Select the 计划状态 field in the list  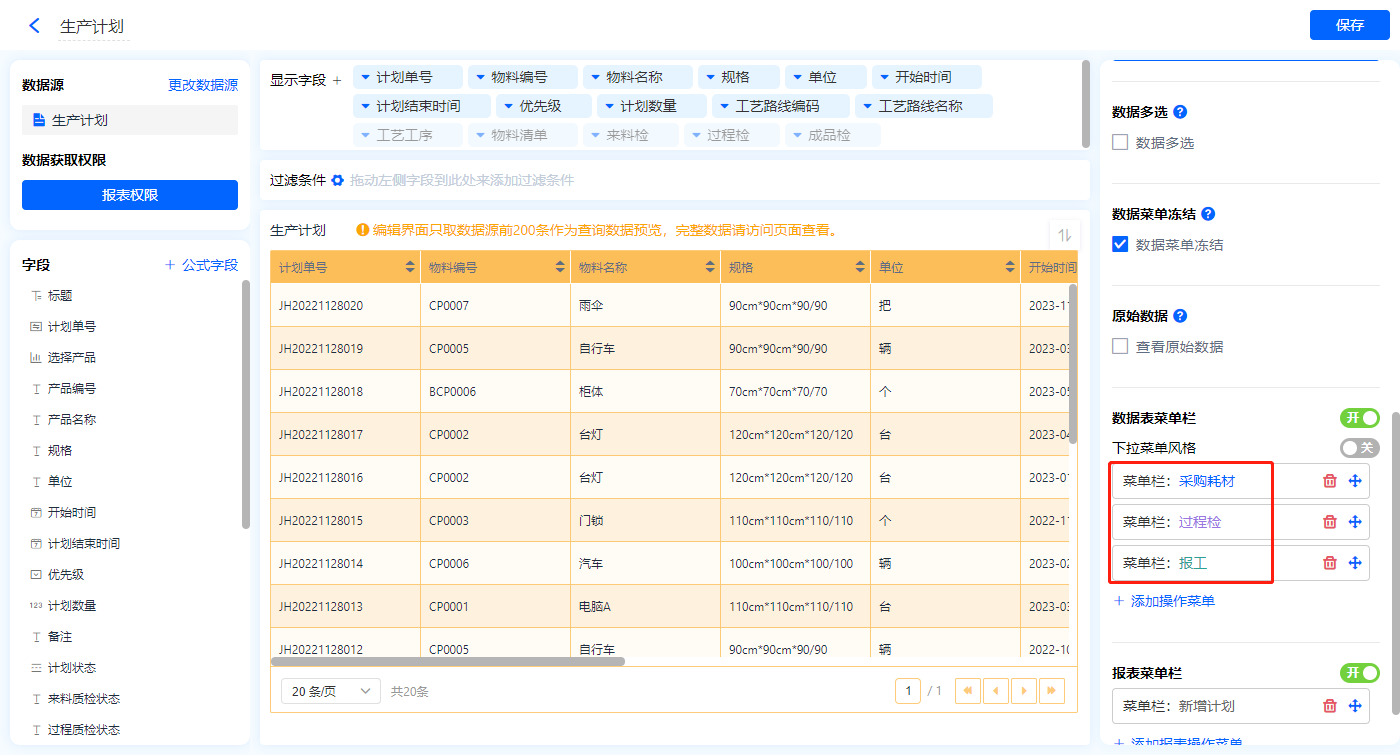tap(72, 668)
